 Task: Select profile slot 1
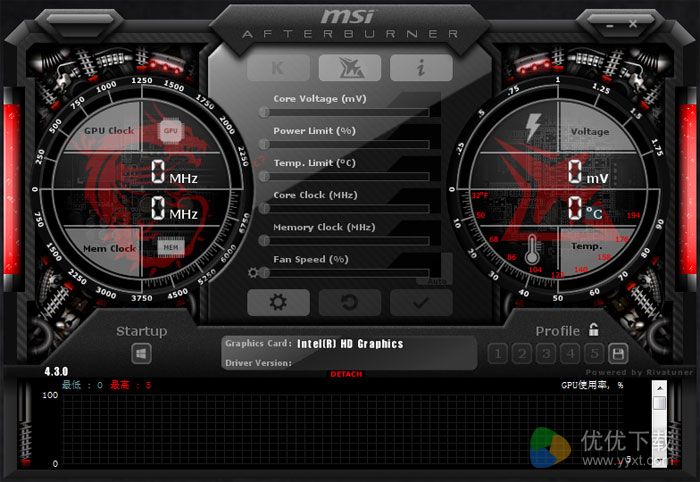click(x=497, y=354)
